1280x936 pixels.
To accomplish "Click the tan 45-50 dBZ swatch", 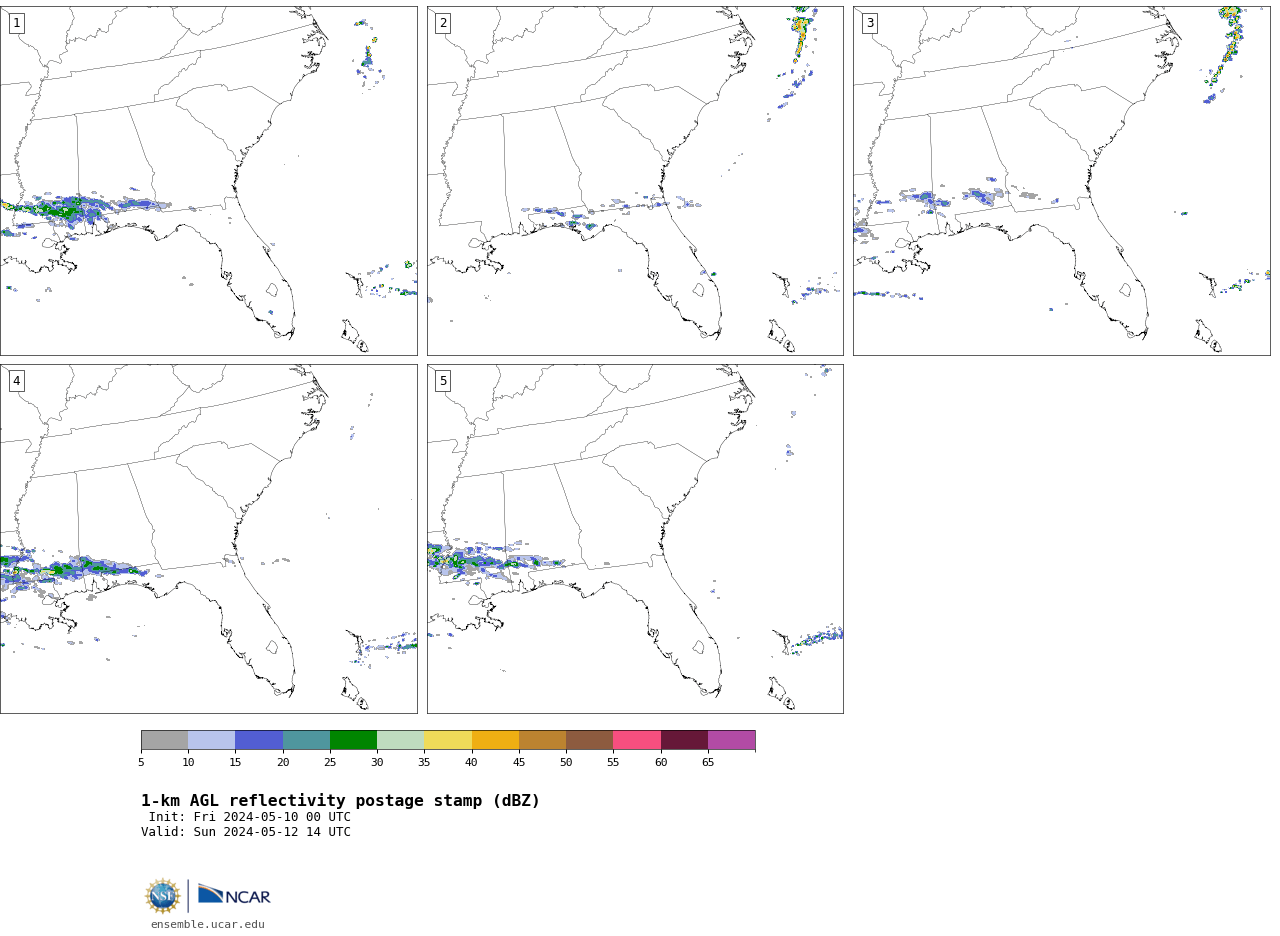I will click(x=542, y=740).
